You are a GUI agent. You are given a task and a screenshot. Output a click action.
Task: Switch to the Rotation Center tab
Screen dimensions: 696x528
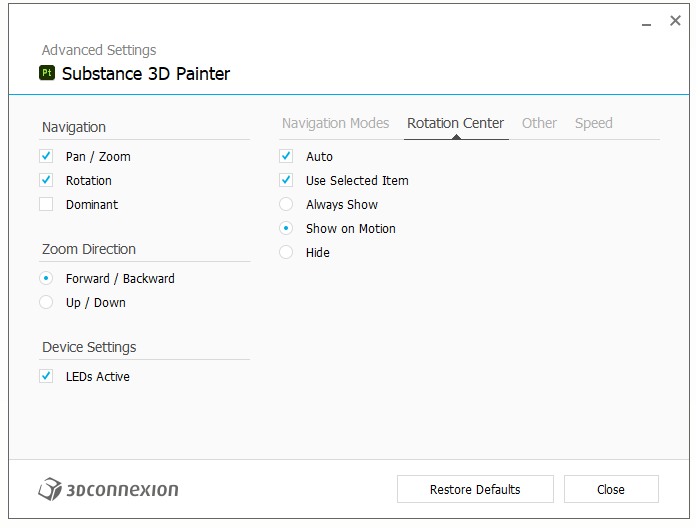tap(455, 123)
